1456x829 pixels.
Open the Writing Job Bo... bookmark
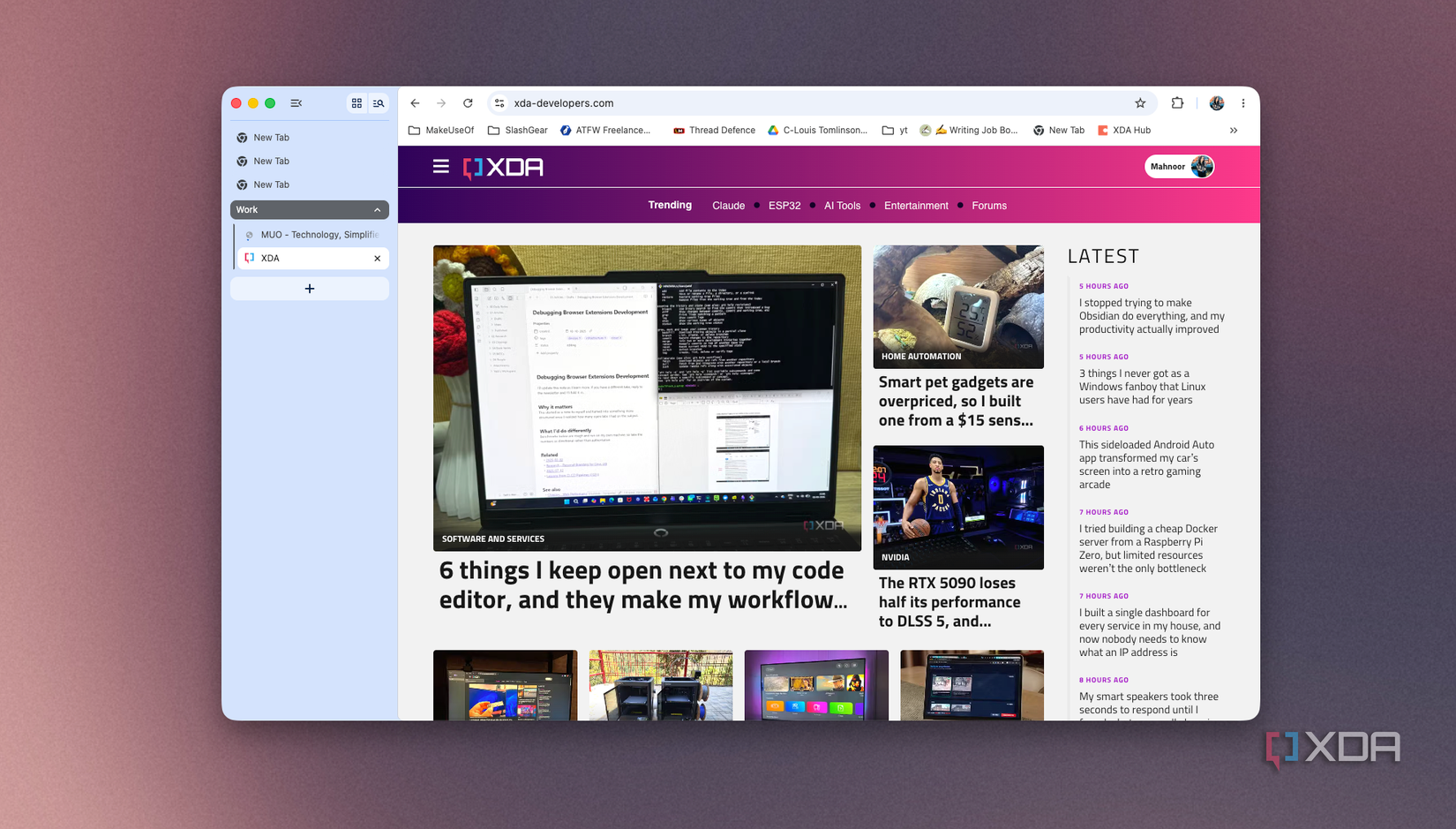969,131
